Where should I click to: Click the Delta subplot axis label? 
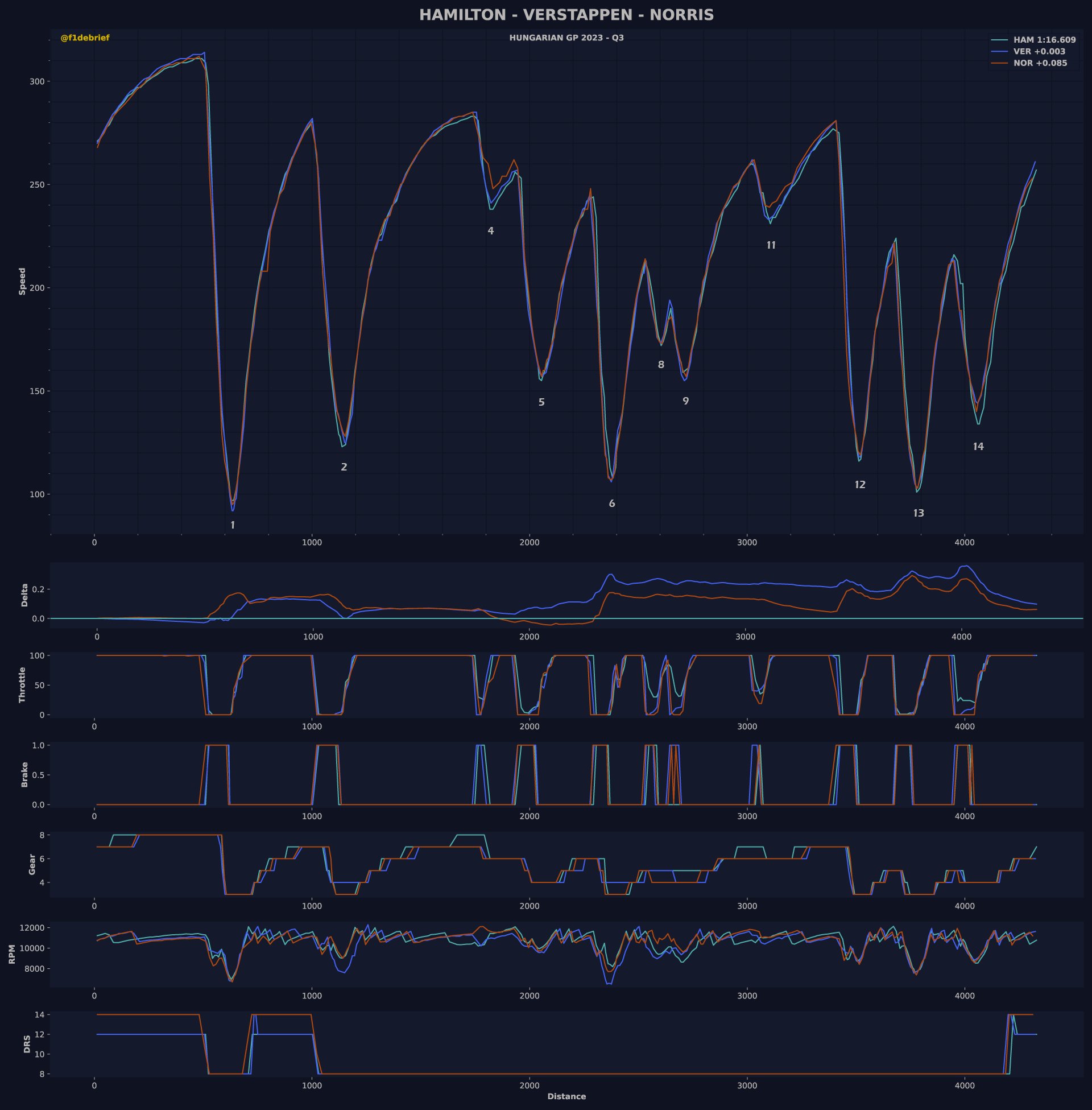[x=24, y=595]
